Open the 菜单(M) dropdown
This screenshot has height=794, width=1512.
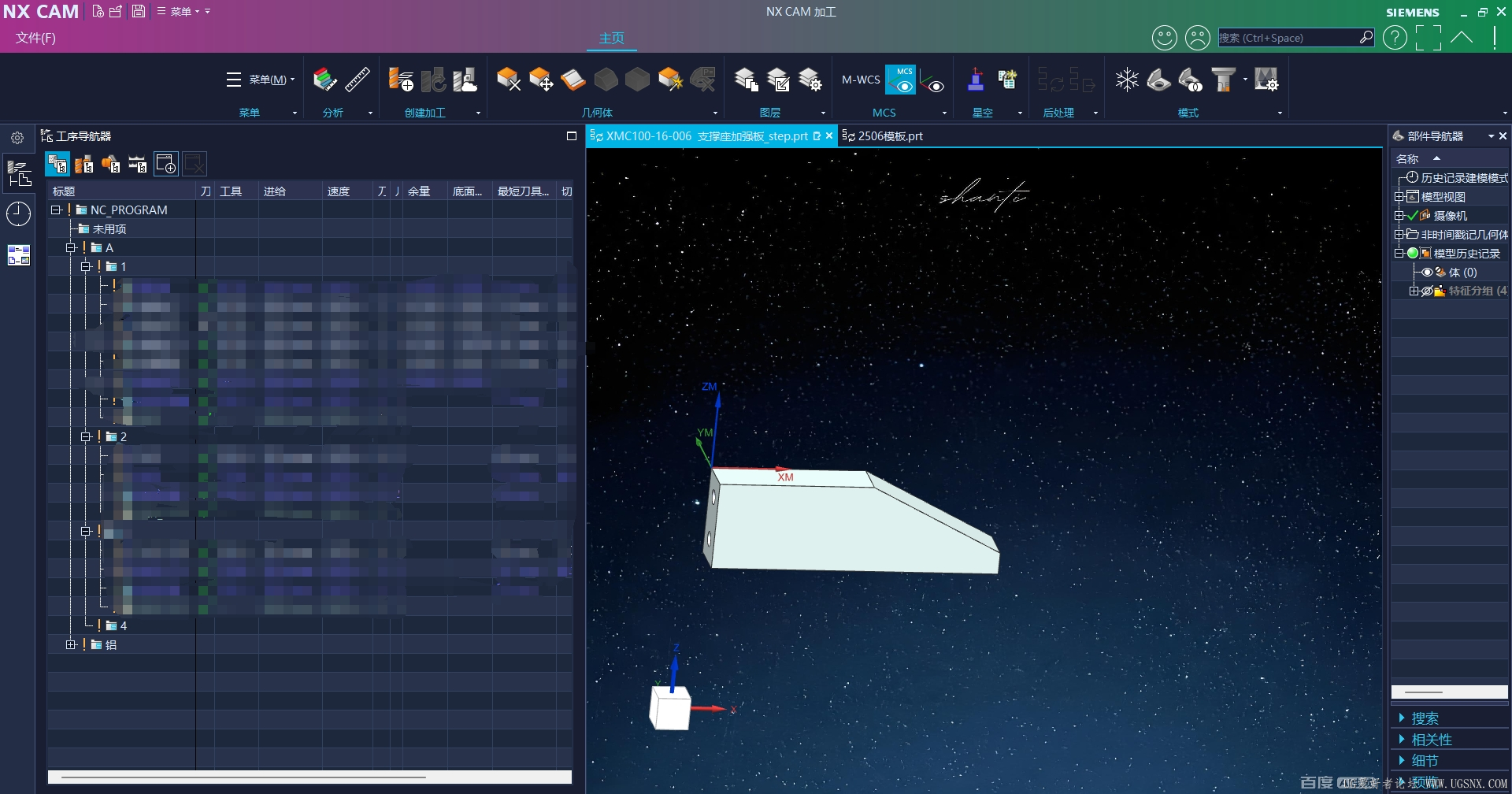coord(261,80)
